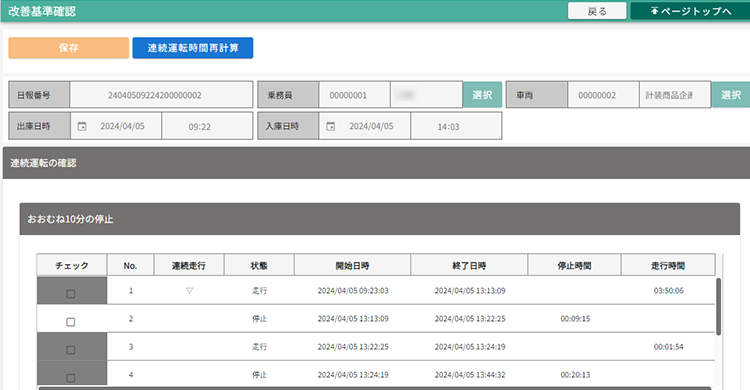This screenshot has height=390, width=750.
Task: Click the 状態 column header
Action: 259,266
